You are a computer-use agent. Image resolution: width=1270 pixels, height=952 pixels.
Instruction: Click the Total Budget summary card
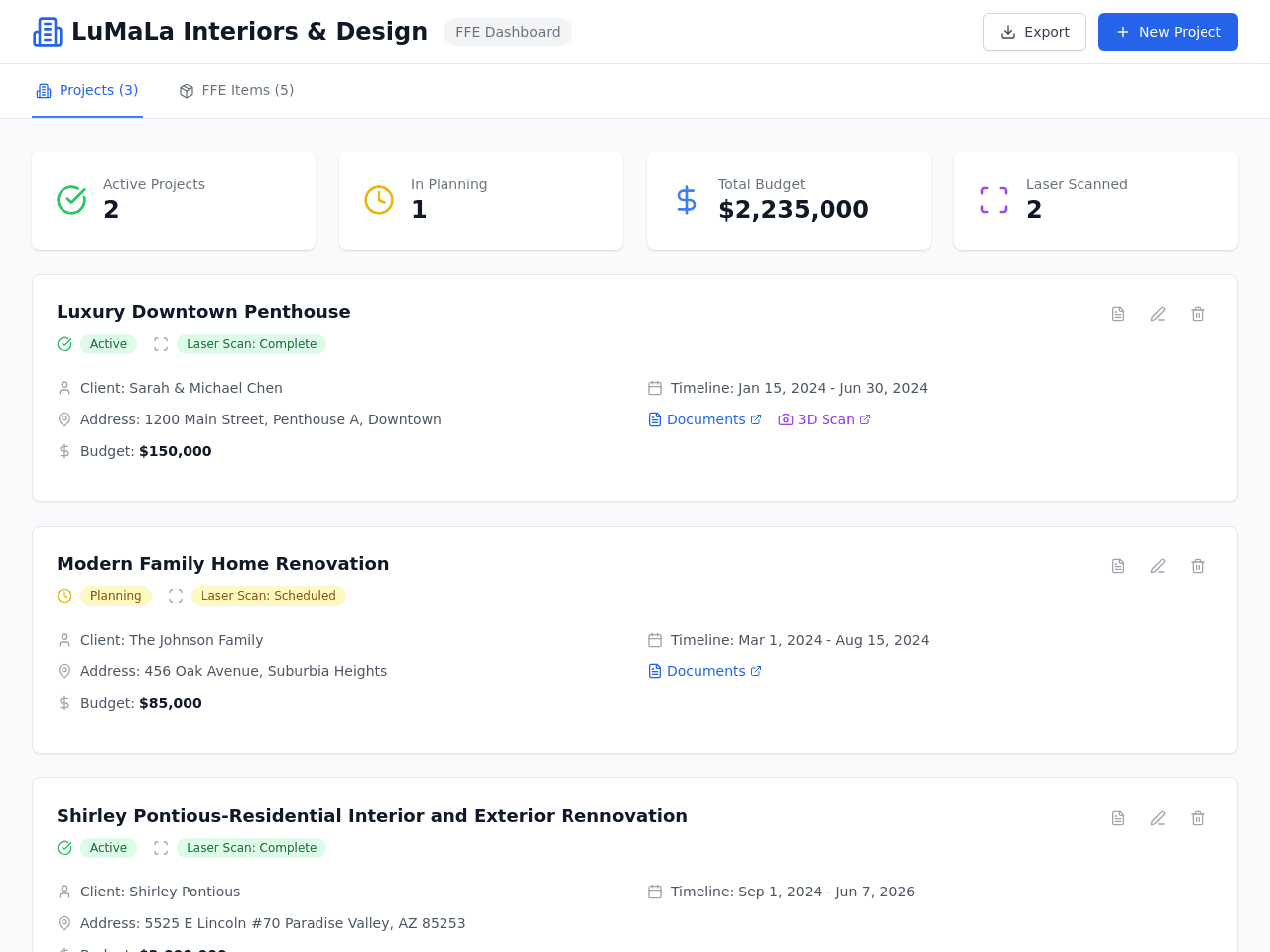(x=789, y=200)
